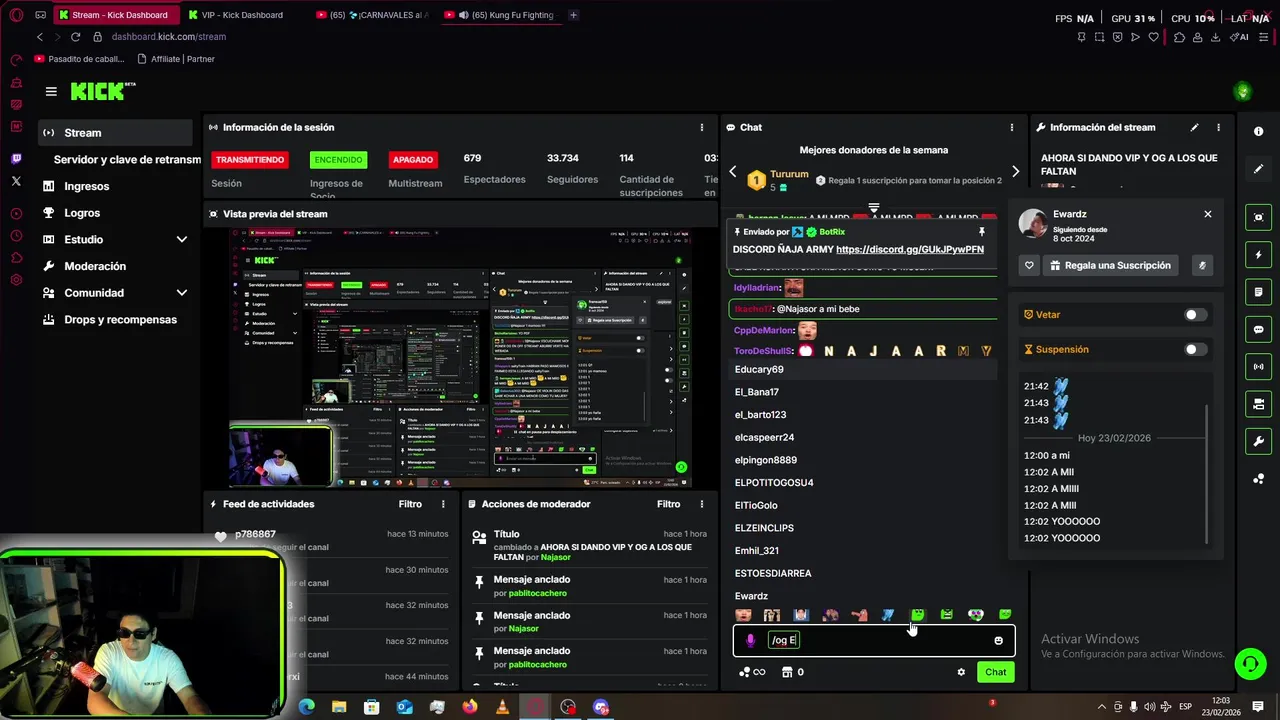This screenshot has width=1280, height=720.
Task: Open the green support headset button
Action: (1249, 664)
